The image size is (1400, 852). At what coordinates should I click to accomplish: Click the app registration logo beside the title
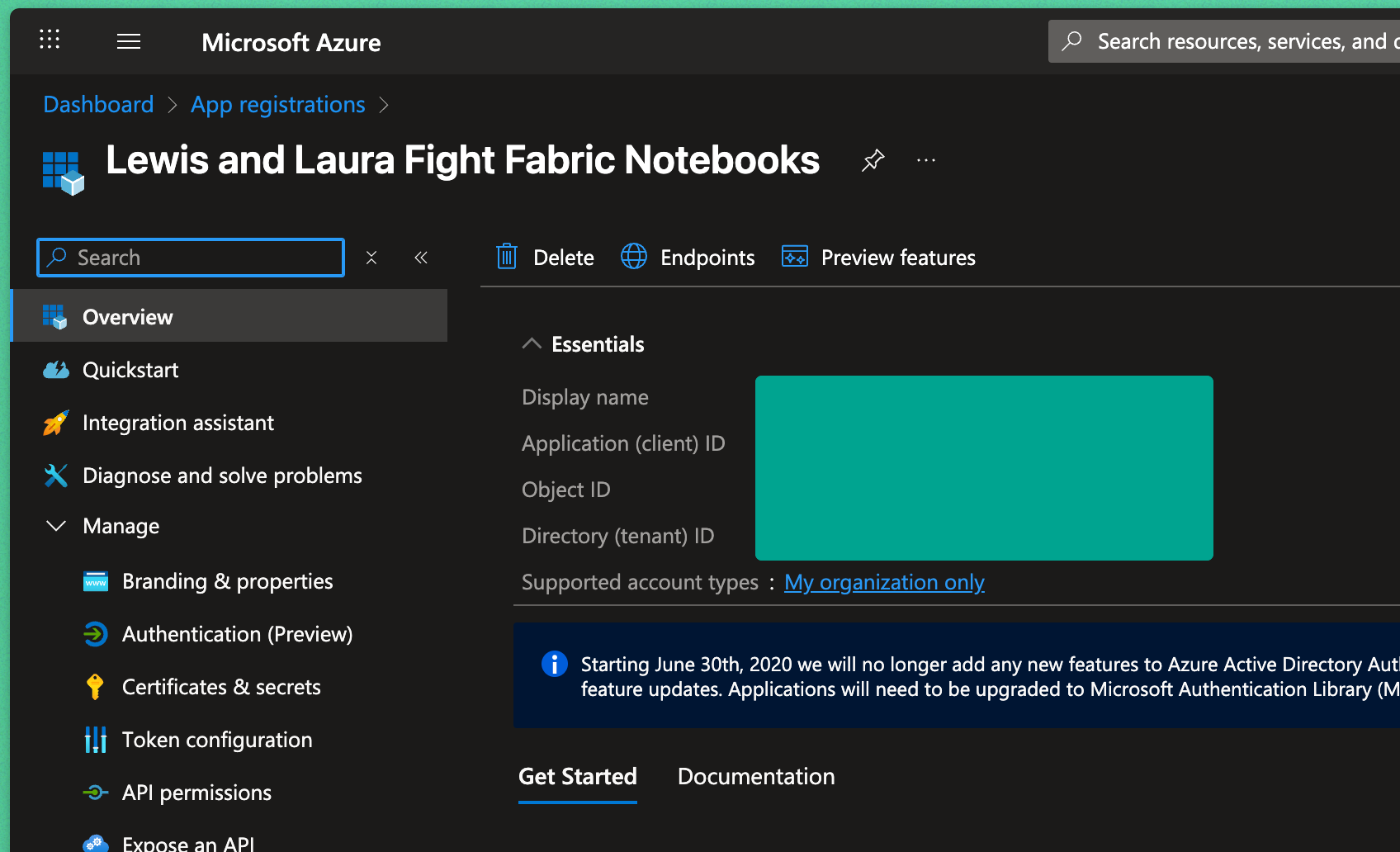coord(64,173)
